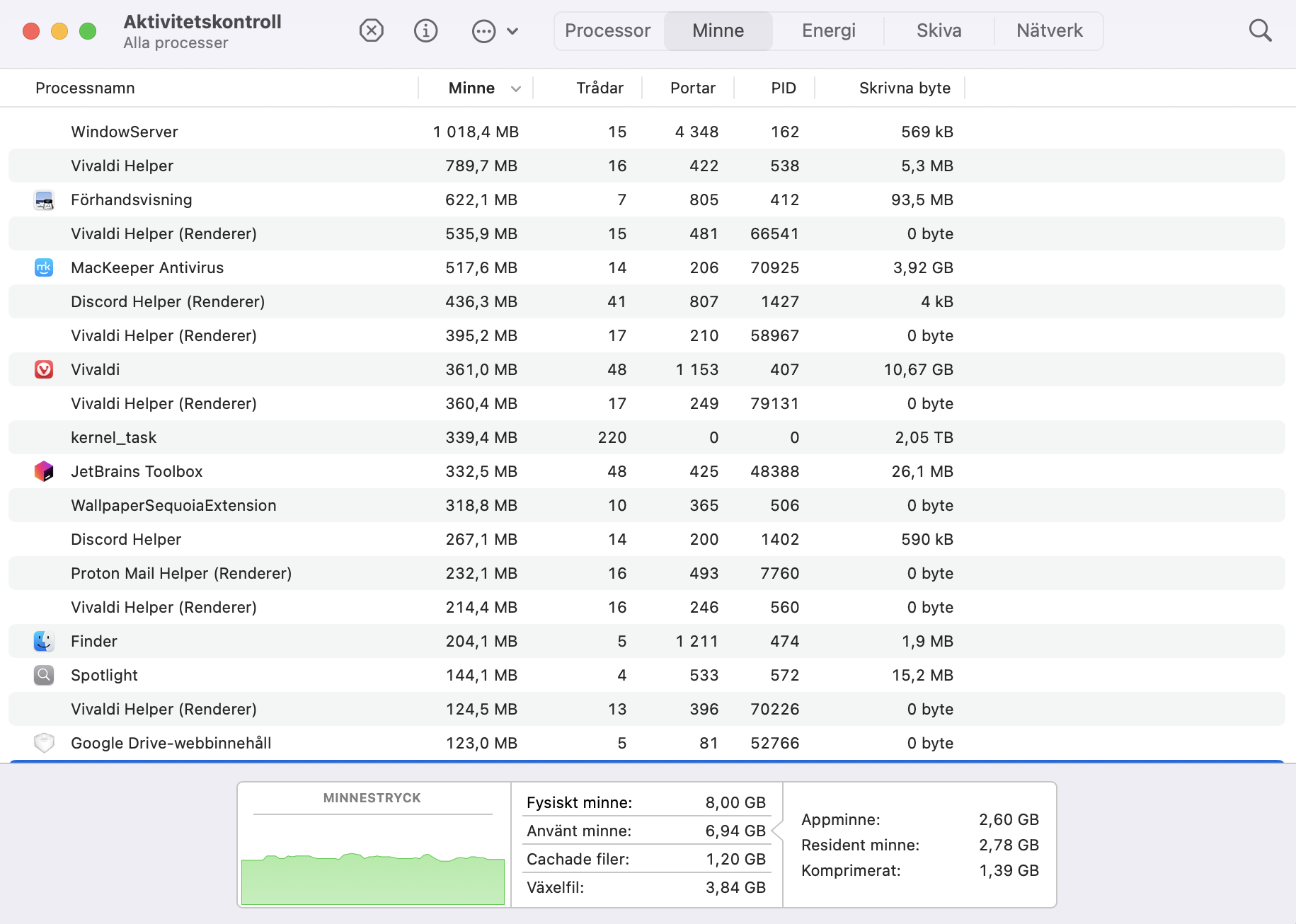Click the red Vivaldi app icon

[x=44, y=369]
